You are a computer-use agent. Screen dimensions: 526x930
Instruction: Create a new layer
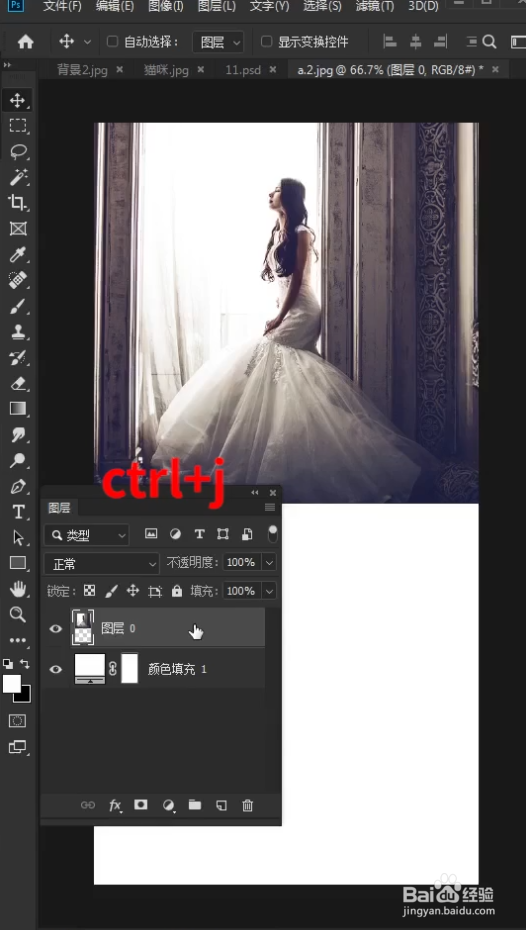click(x=221, y=805)
